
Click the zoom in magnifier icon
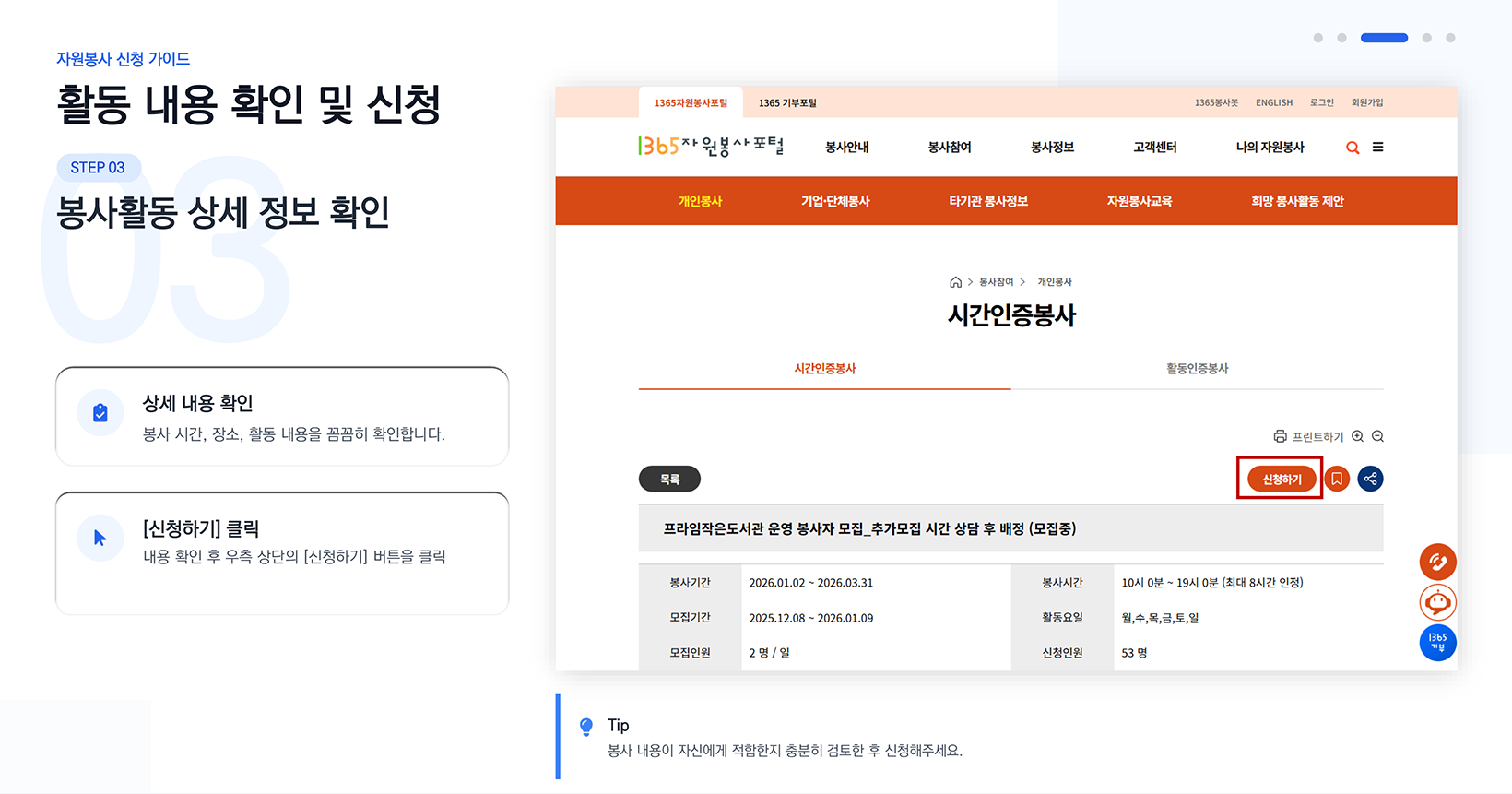pos(1357,436)
